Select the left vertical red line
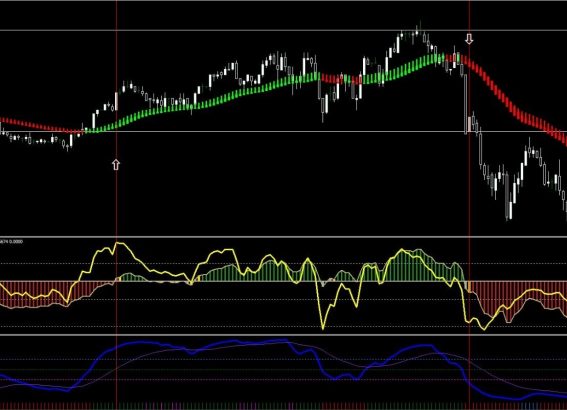The width and height of the screenshot is (567, 410). point(116,205)
